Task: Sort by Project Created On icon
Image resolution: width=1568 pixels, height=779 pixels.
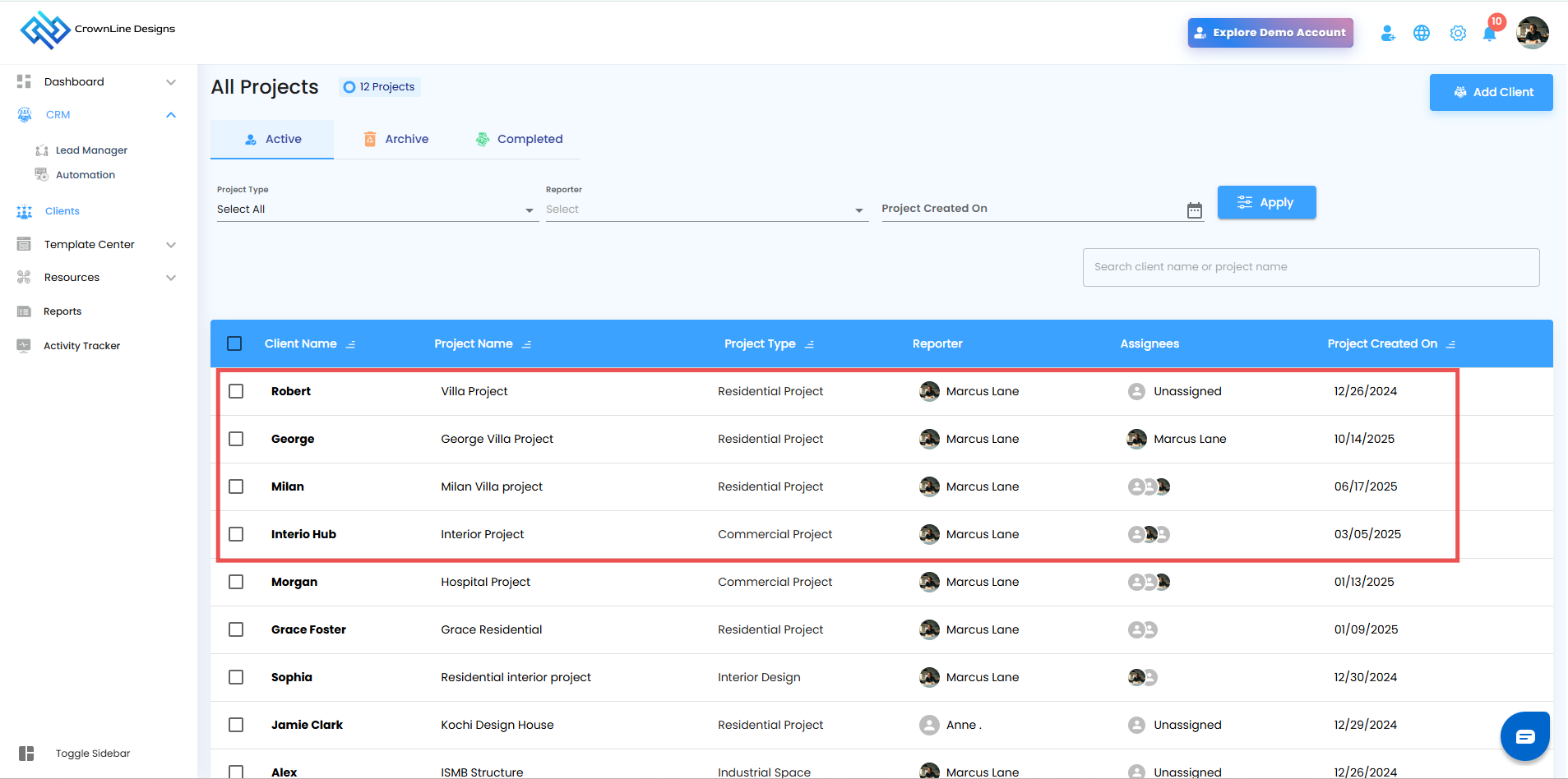Action: pos(1451,344)
